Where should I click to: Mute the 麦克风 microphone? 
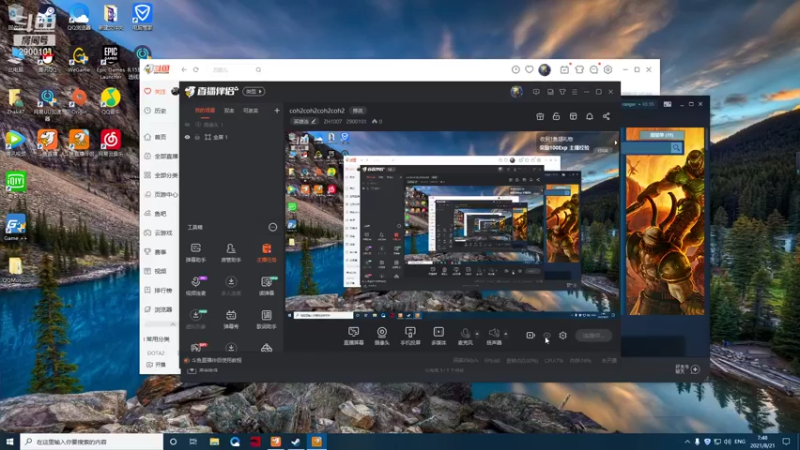pyautogui.click(x=465, y=336)
